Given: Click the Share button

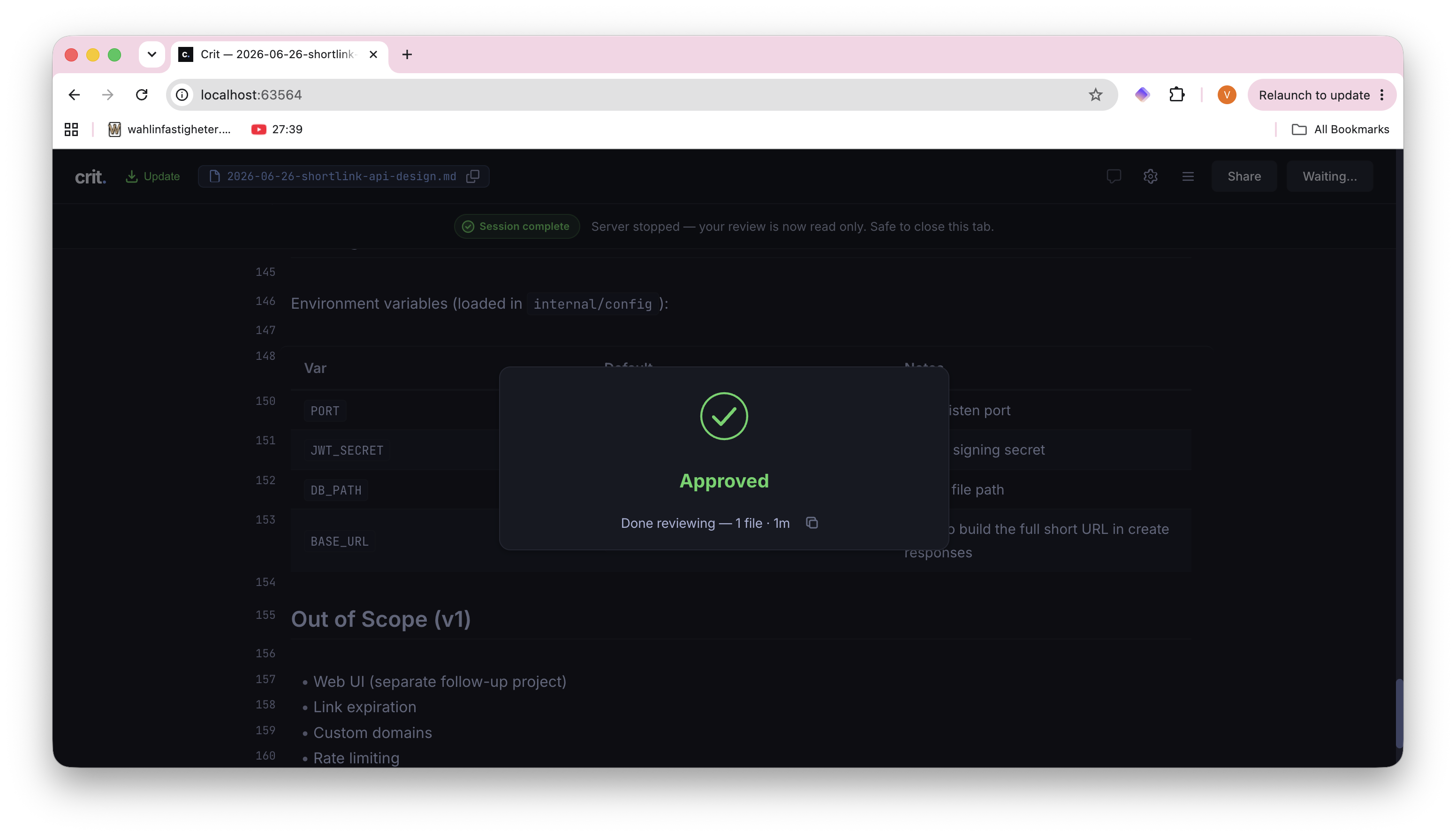Looking at the screenshot, I should point(1244,176).
